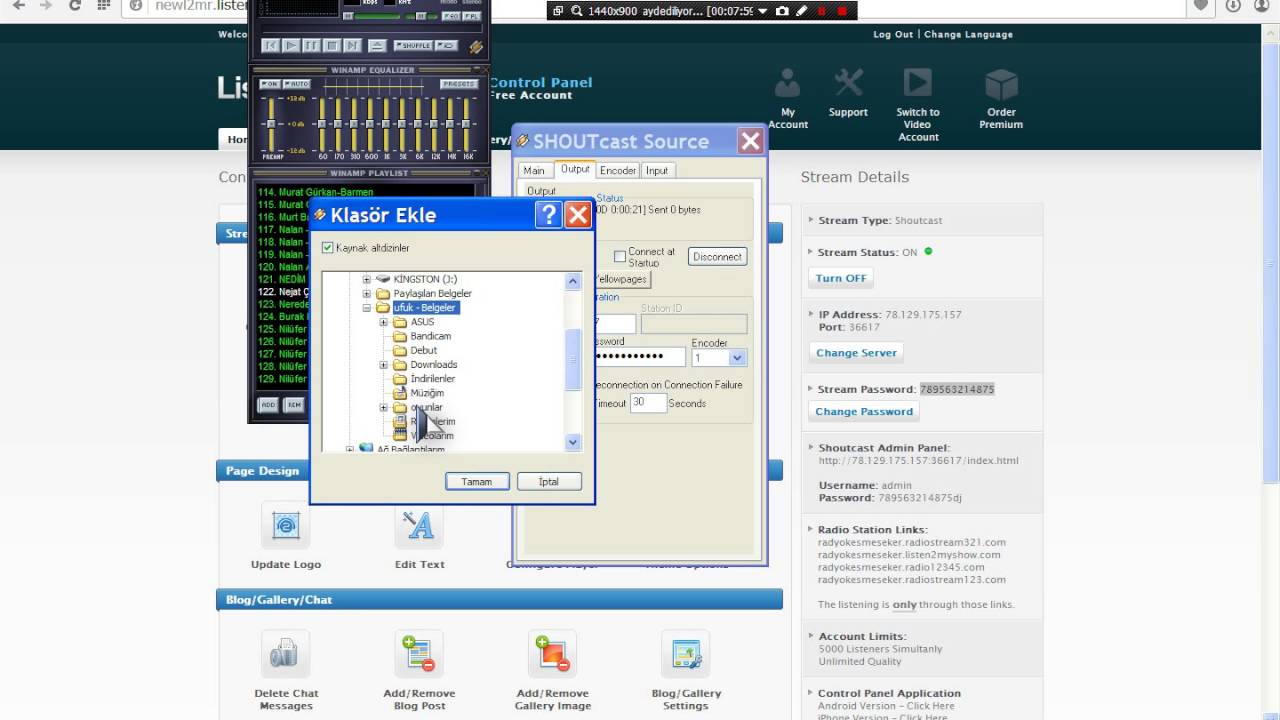This screenshot has width=1280, height=720.
Task: Open the Support wrench icon on the web page
Action: pyautogui.click(x=848, y=83)
